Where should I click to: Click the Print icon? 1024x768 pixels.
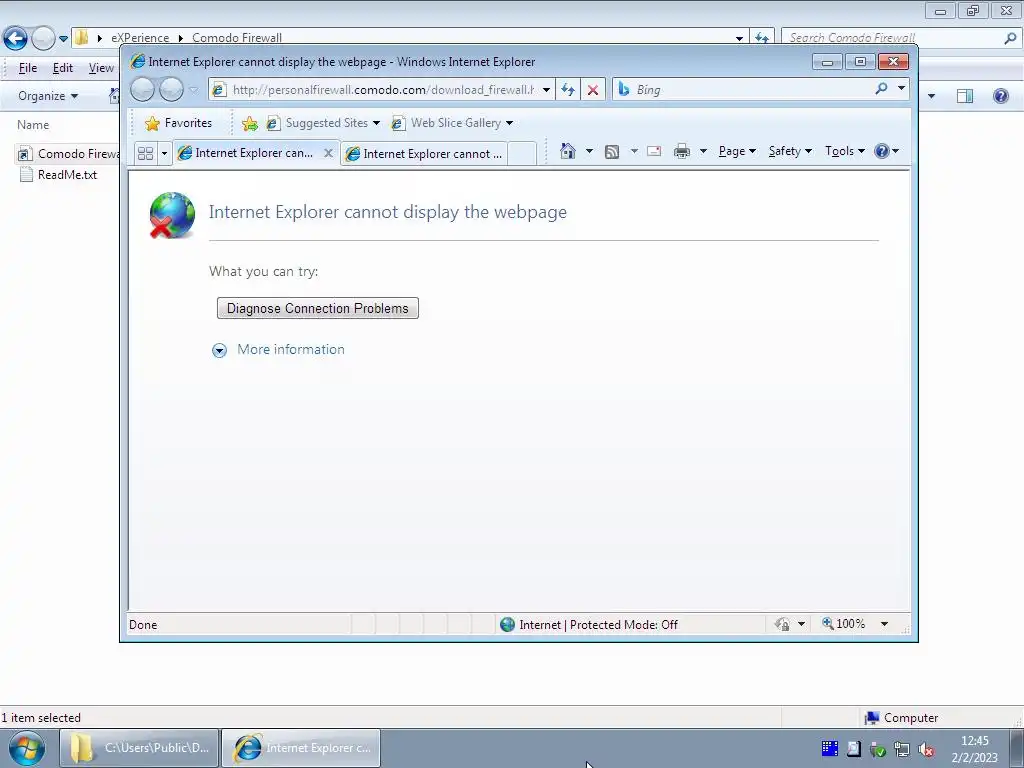click(x=682, y=152)
